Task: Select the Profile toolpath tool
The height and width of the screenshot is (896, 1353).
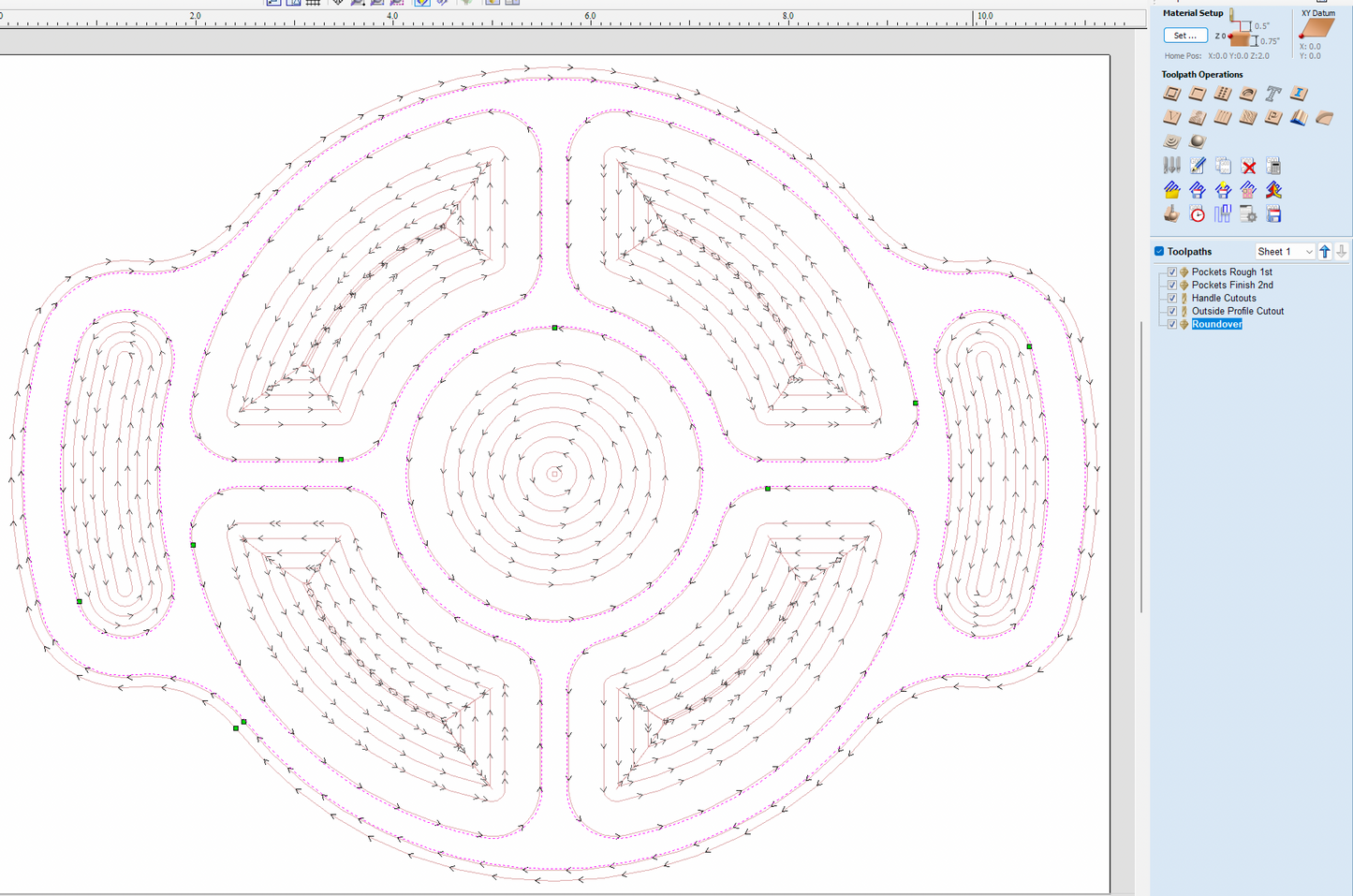Action: (x=1171, y=94)
